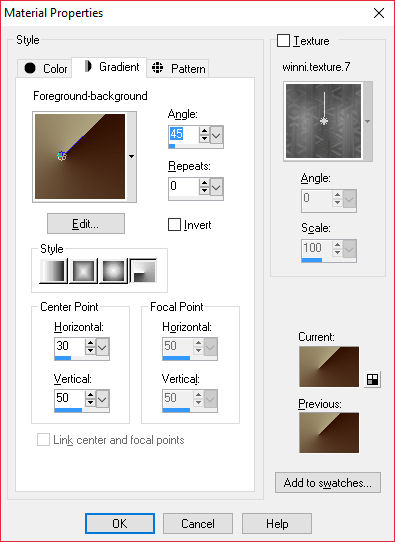This screenshot has height=542, width=395.
Task: Select the Linear gradient style icon
Action: (53, 271)
